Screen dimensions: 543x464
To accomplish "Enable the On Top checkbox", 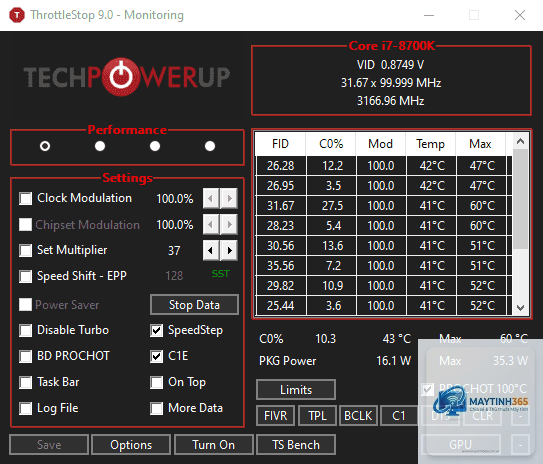I will coord(157,383).
